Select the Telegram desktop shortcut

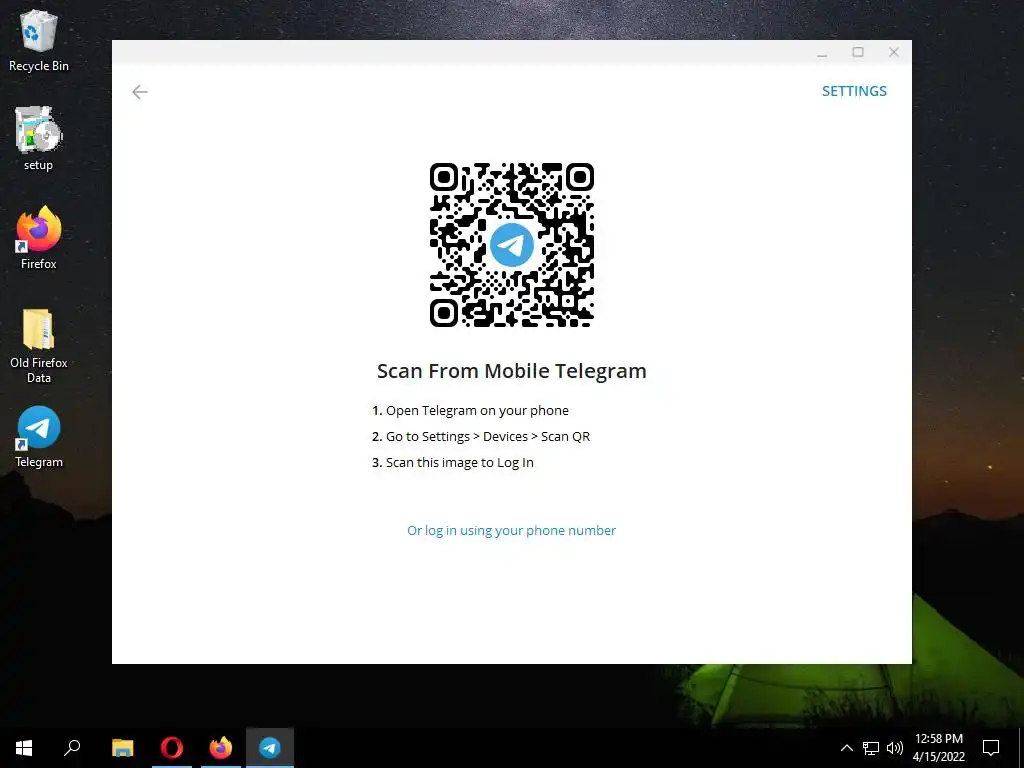click(x=39, y=436)
